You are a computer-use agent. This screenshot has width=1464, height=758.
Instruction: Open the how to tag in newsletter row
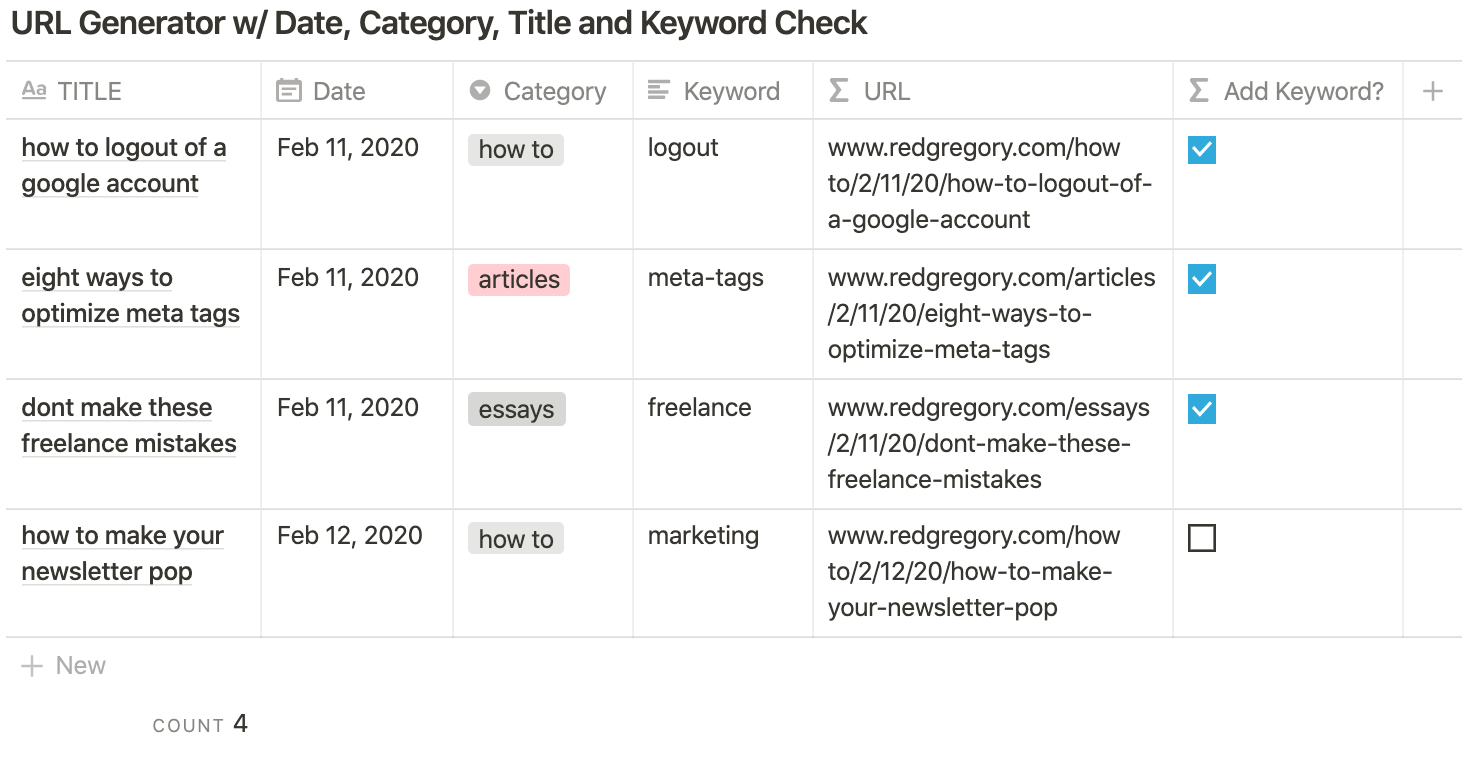pos(516,539)
